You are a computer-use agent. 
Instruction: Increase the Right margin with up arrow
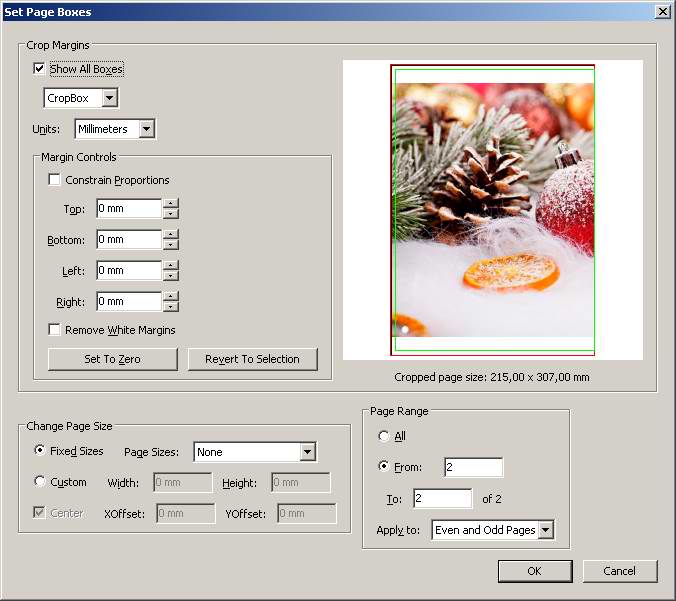coord(171,297)
